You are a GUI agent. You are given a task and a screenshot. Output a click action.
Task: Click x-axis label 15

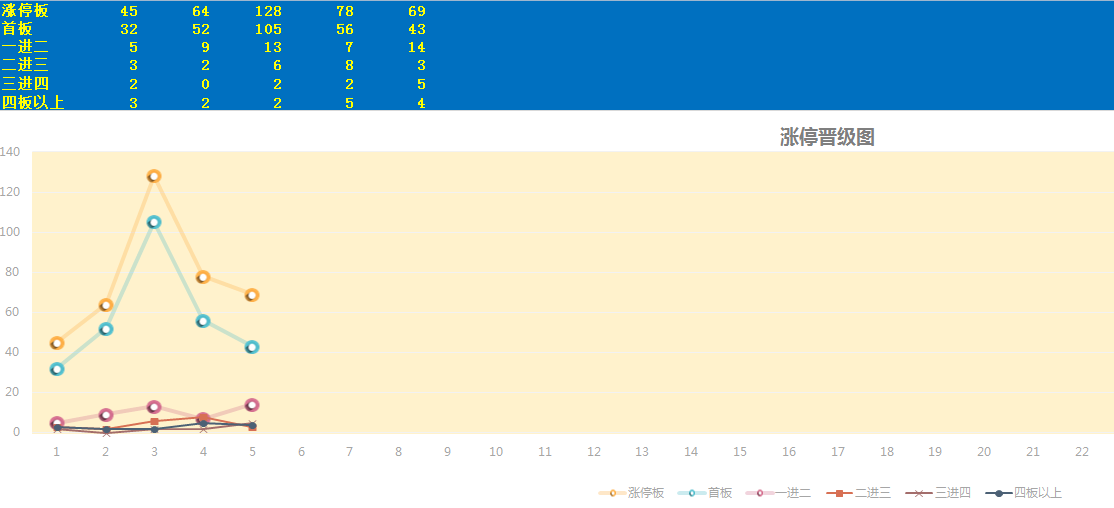[740, 452]
